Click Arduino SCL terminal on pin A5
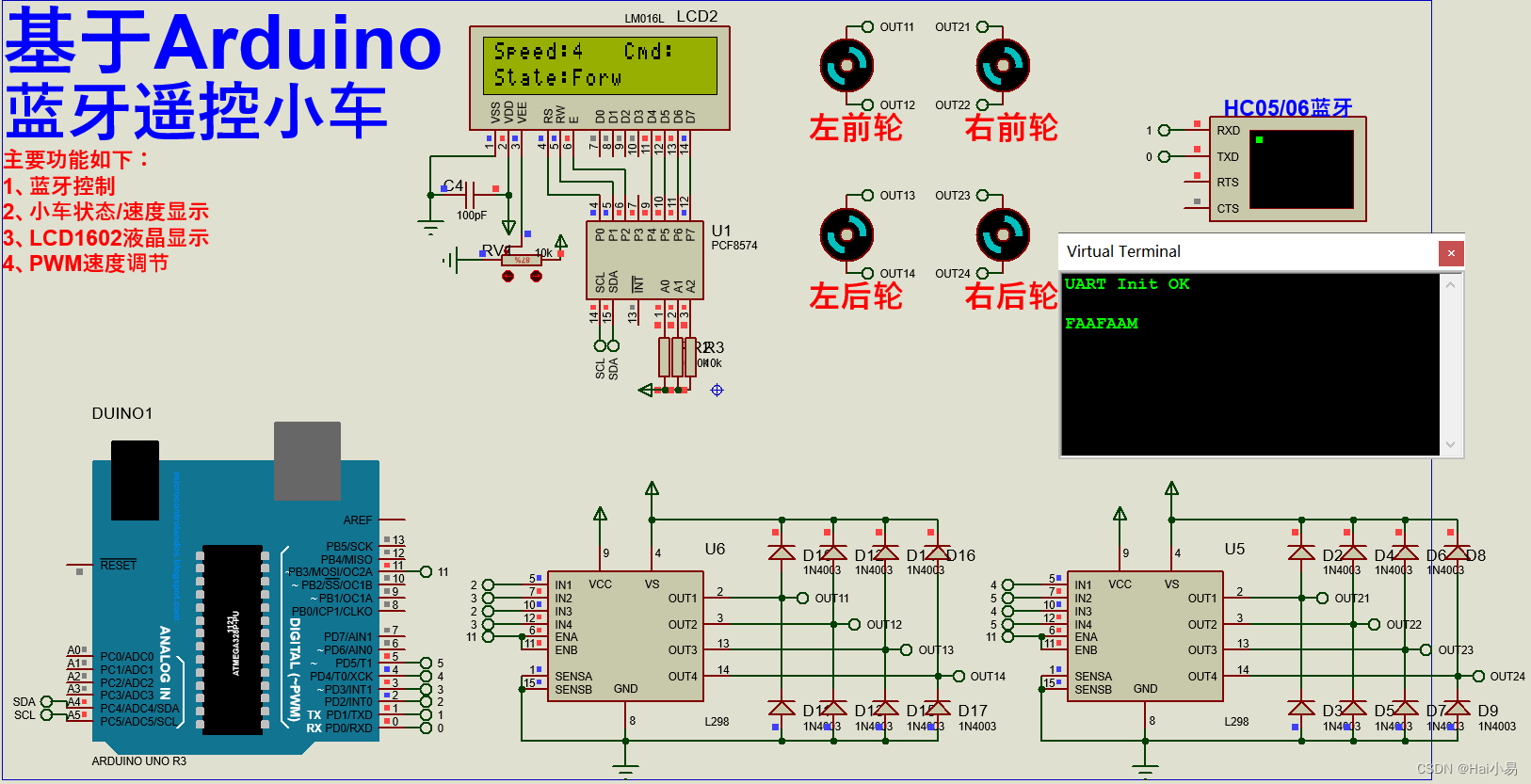Image resolution: width=1531 pixels, height=784 pixels. [47, 714]
